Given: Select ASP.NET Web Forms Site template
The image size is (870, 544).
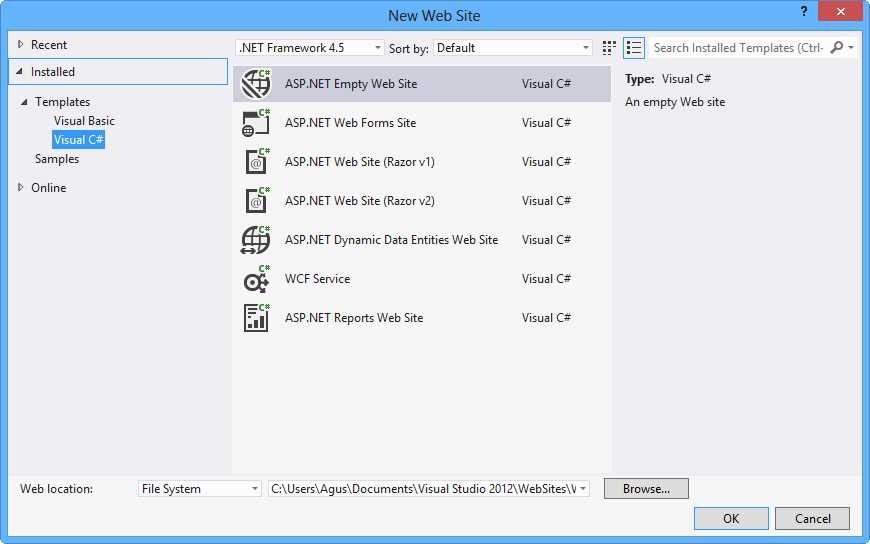Looking at the screenshot, I should [422, 123].
